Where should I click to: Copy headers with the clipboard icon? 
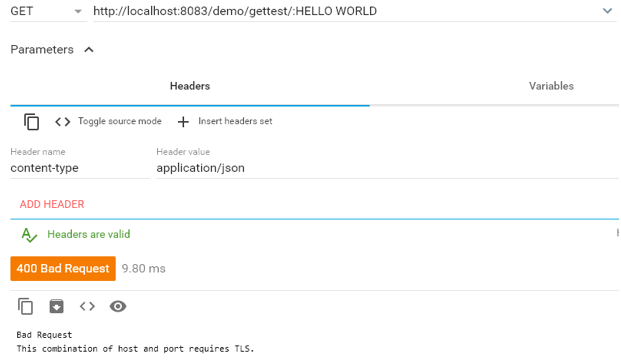[x=31, y=122]
